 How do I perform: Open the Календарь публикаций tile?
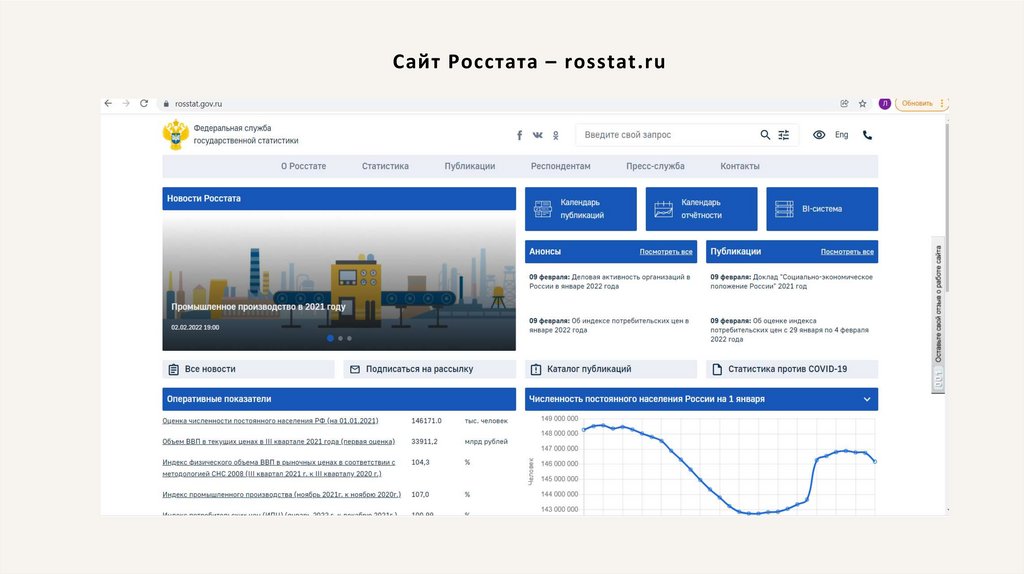tap(581, 209)
